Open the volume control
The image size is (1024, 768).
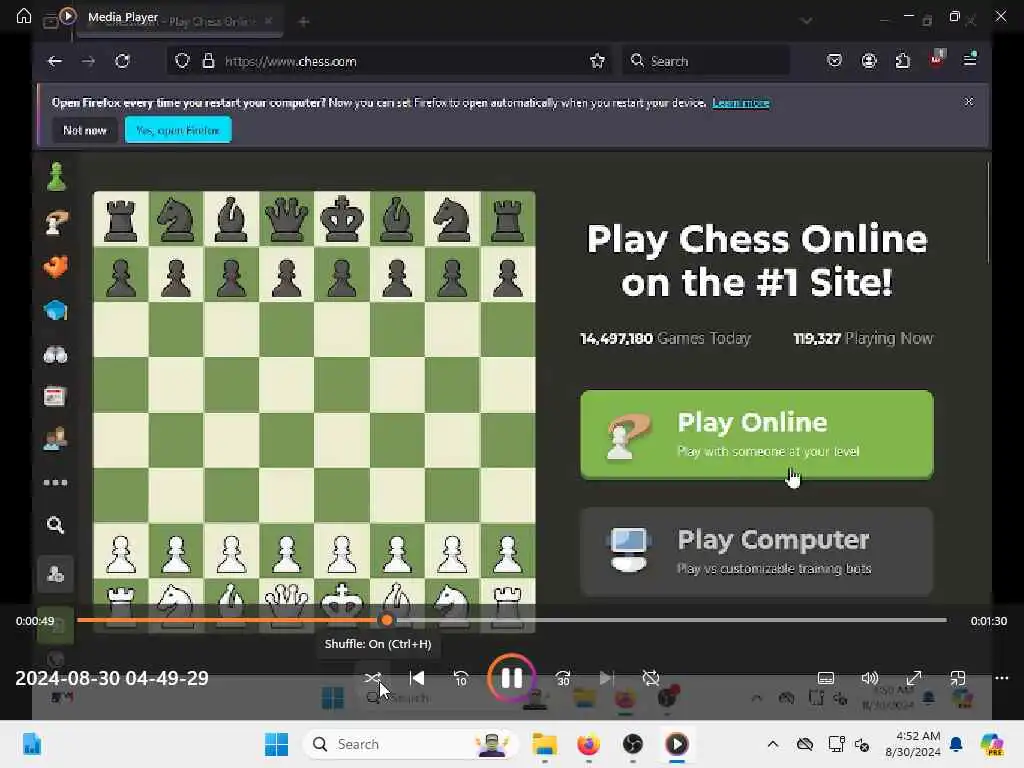click(869, 679)
